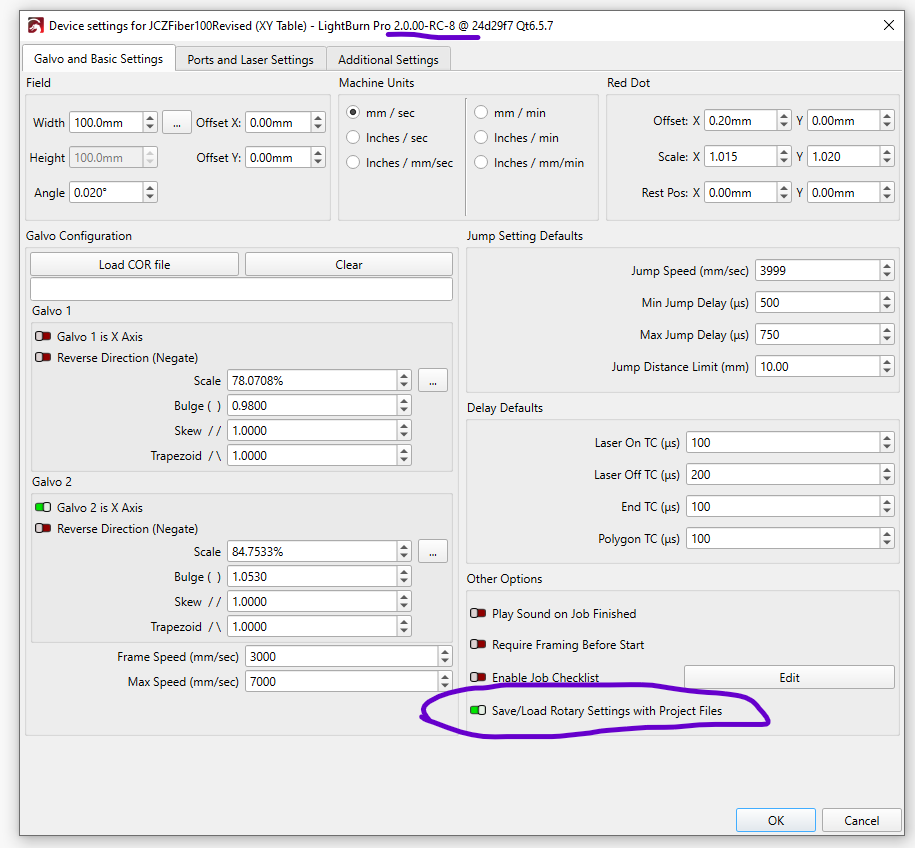Click Laser Off TC input 200
Viewport: 915px width, 848px height.
pyautogui.click(x=783, y=474)
